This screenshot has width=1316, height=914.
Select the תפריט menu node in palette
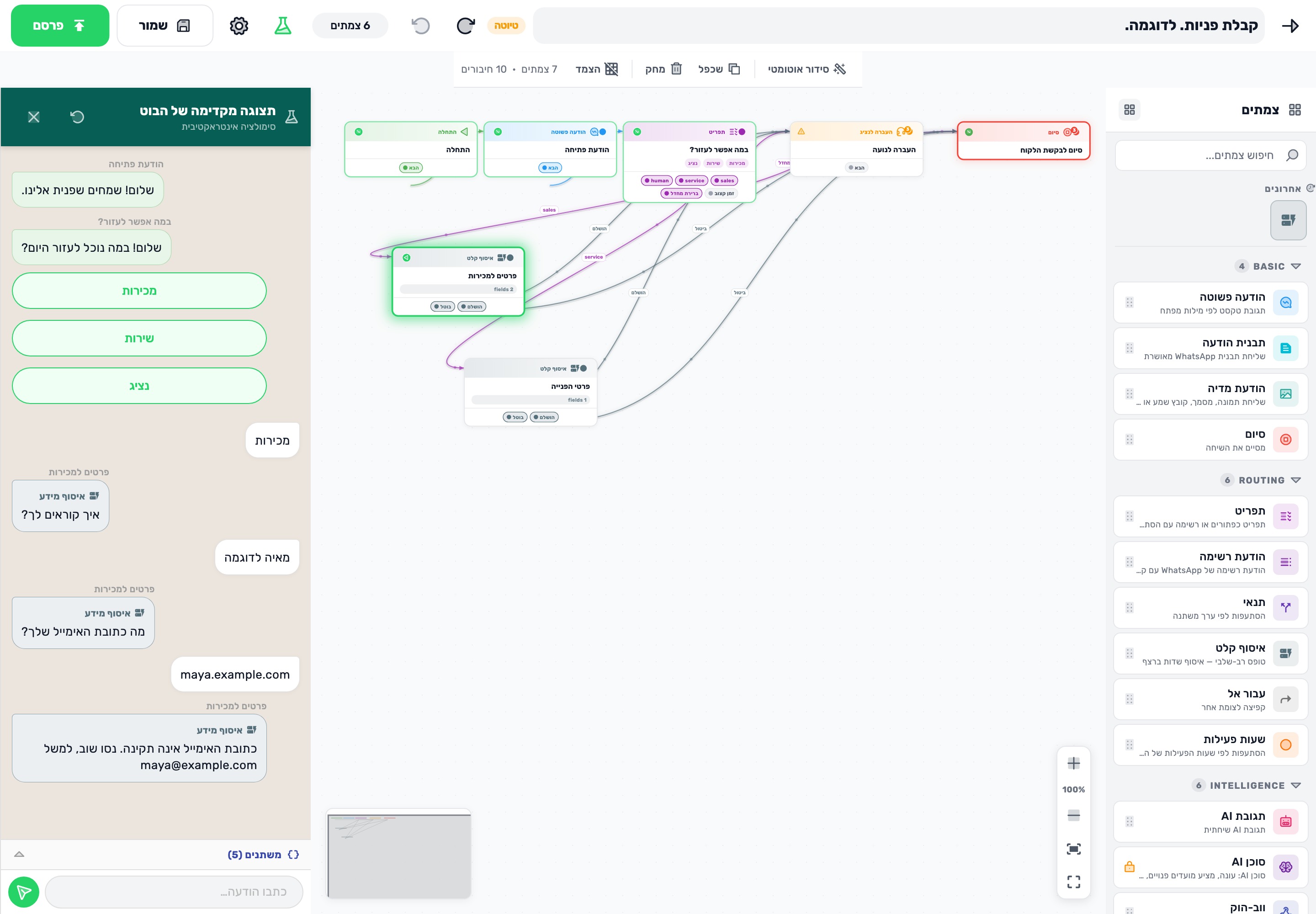[x=1210, y=516]
